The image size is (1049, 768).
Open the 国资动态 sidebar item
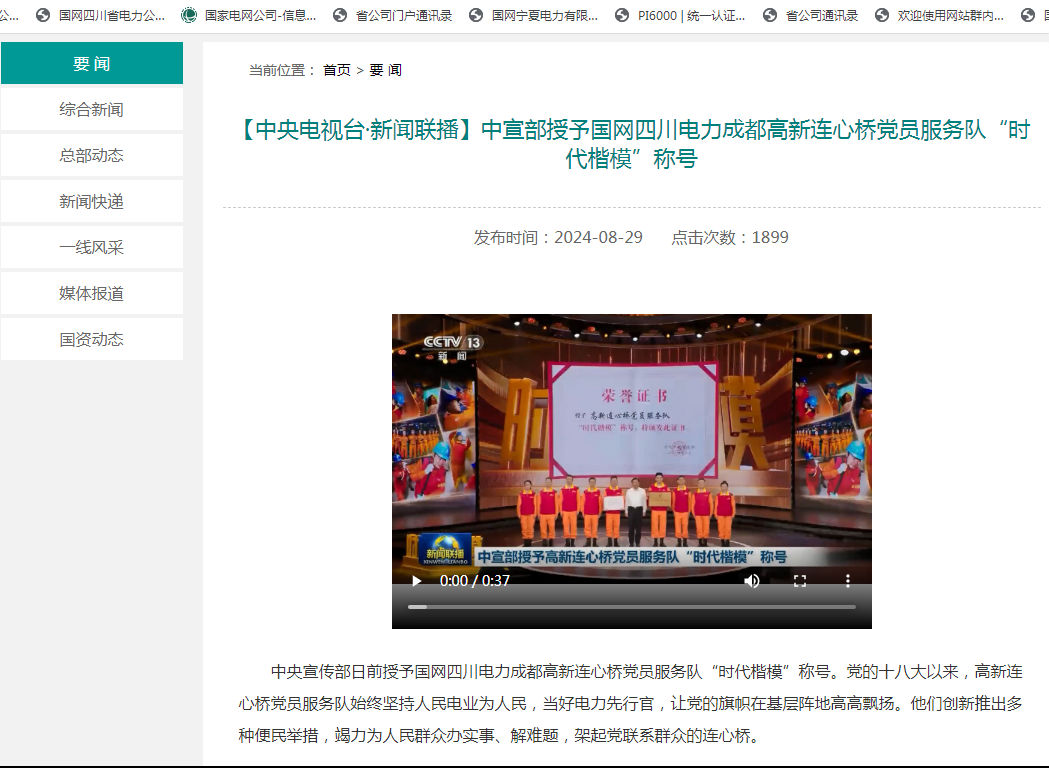click(92, 339)
